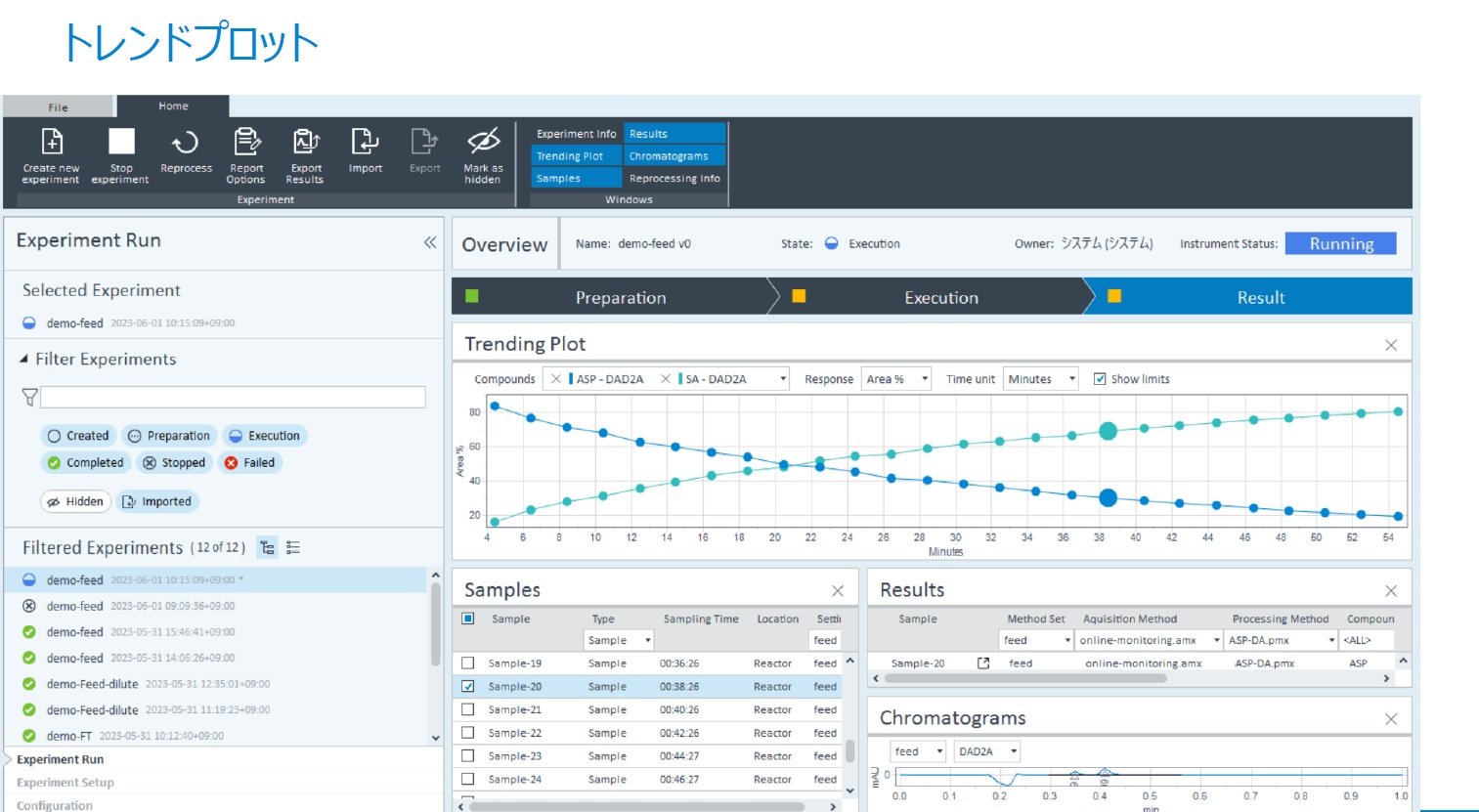
Task: Open Results Method Set feed dropdown
Action: 1036,640
